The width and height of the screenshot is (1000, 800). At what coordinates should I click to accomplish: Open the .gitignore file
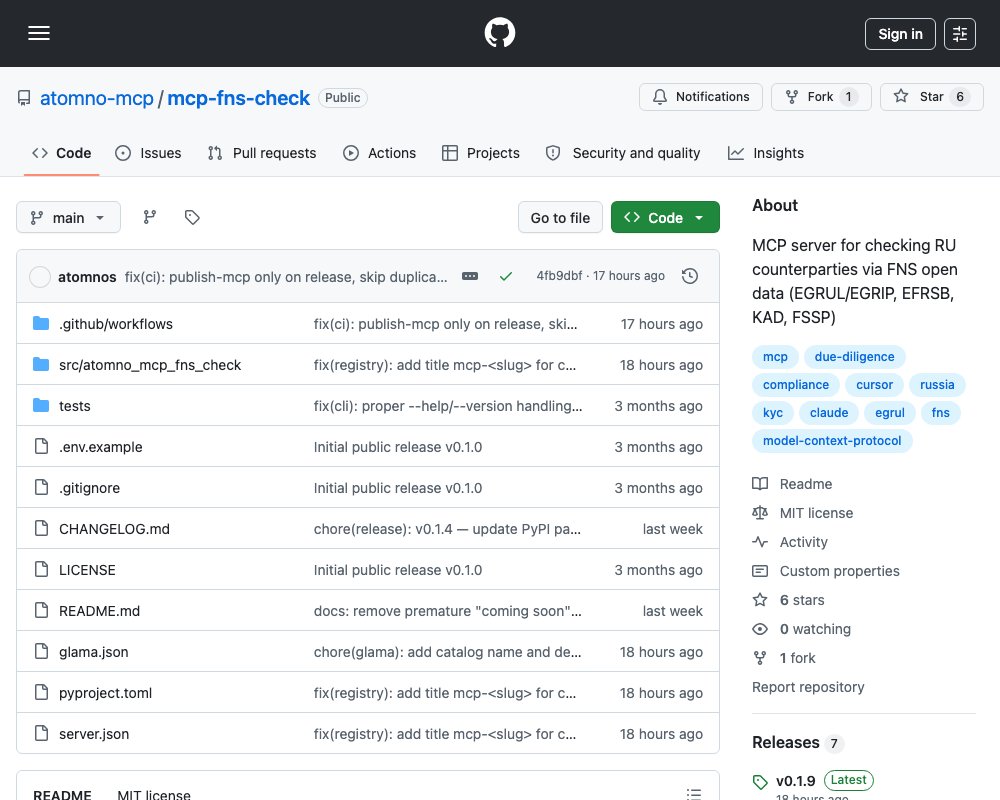coord(89,488)
